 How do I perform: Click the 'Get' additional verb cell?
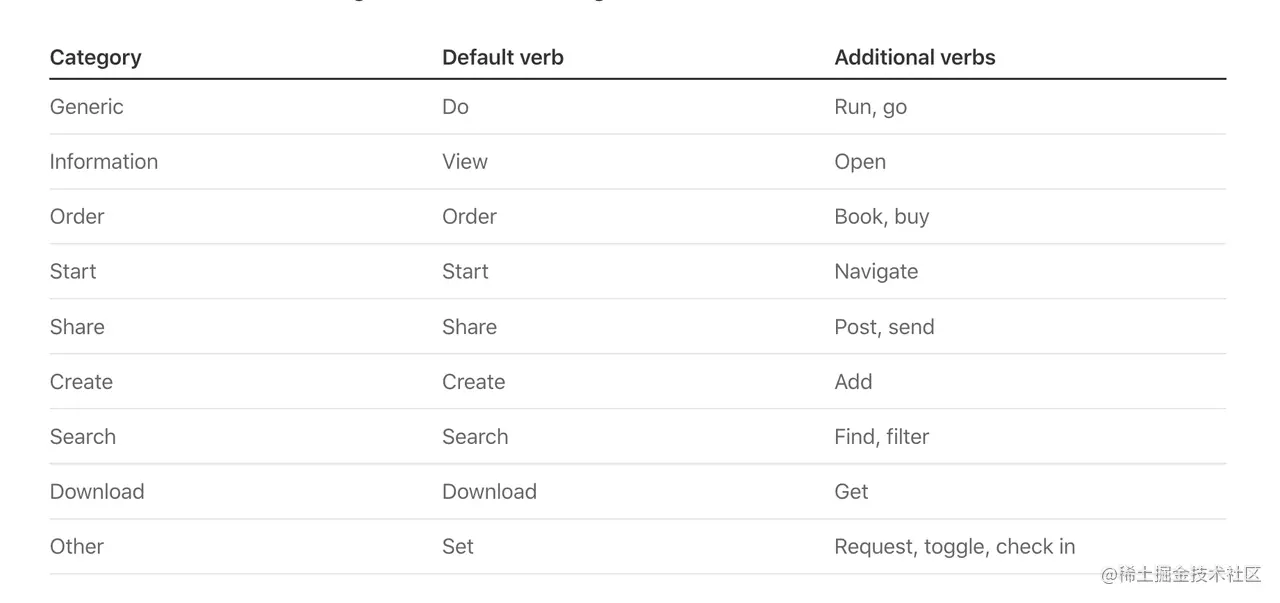point(851,492)
